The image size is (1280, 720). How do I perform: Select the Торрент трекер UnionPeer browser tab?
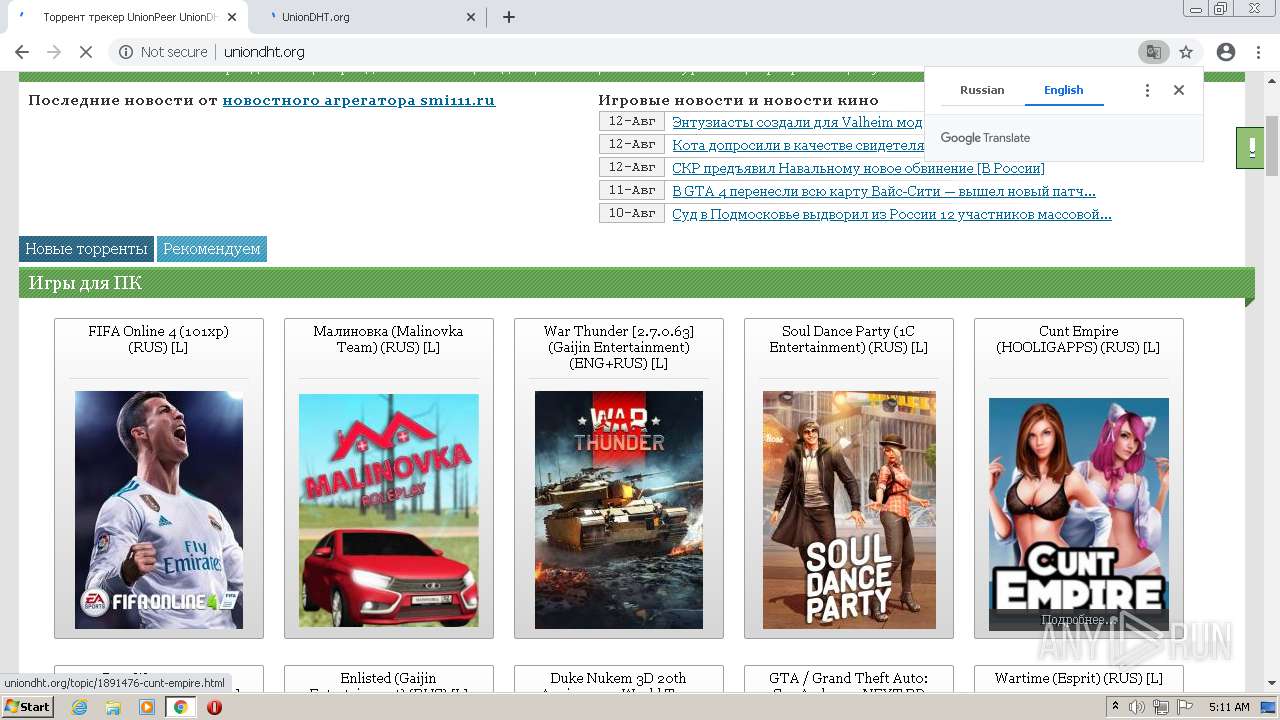[x=130, y=17]
